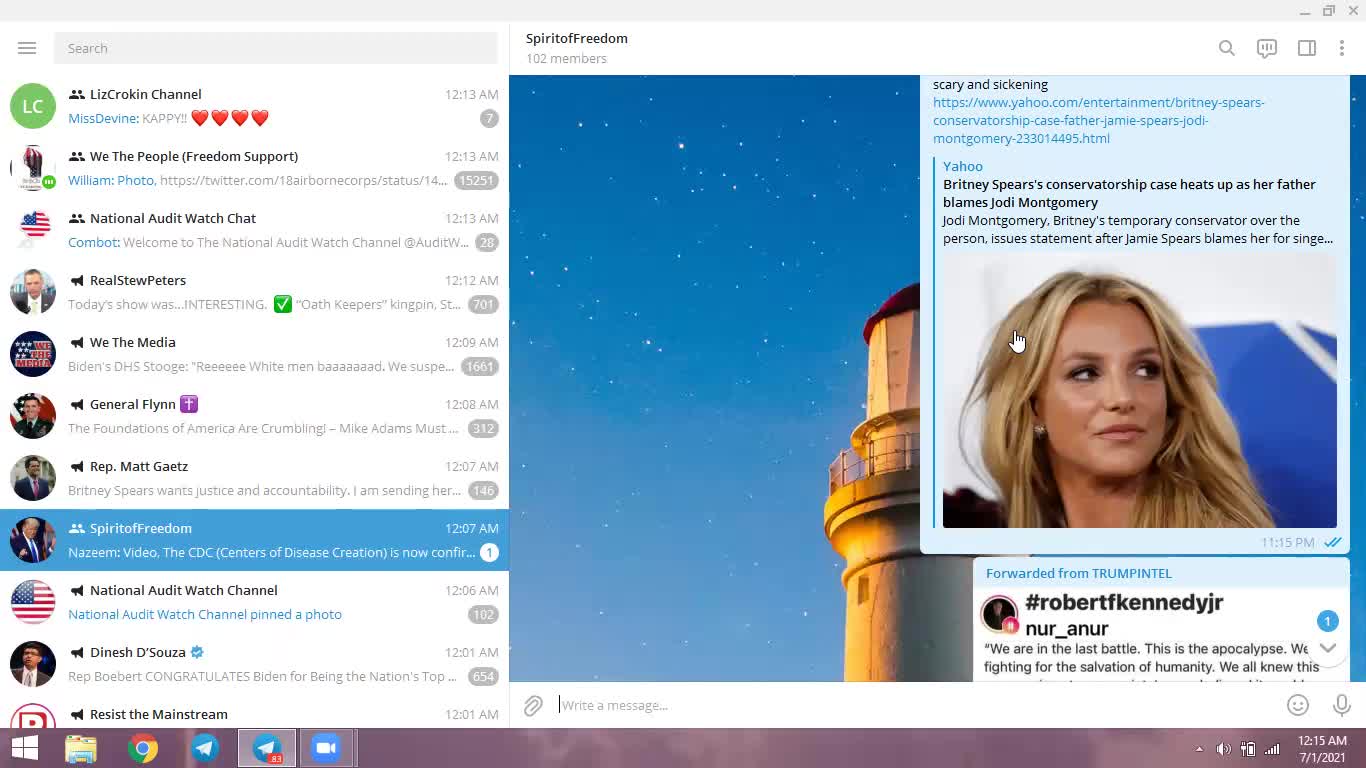Screen dimensions: 1366x768
Task: Open We The People (Freedom Support) chat
Action: point(254,168)
